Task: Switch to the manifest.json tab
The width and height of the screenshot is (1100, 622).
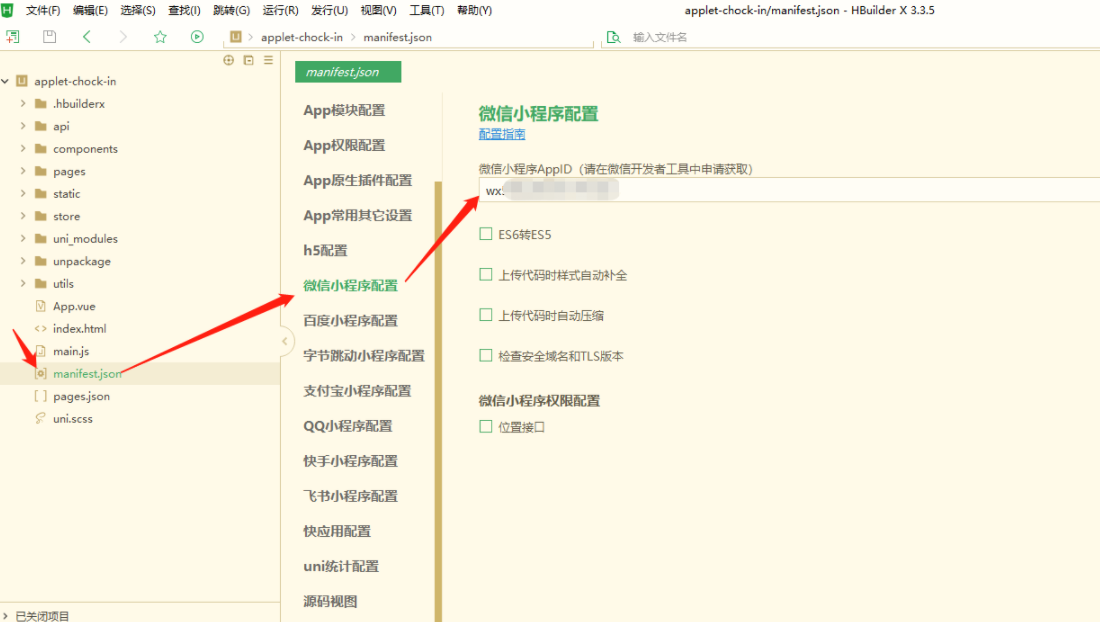Action: pyautogui.click(x=347, y=72)
